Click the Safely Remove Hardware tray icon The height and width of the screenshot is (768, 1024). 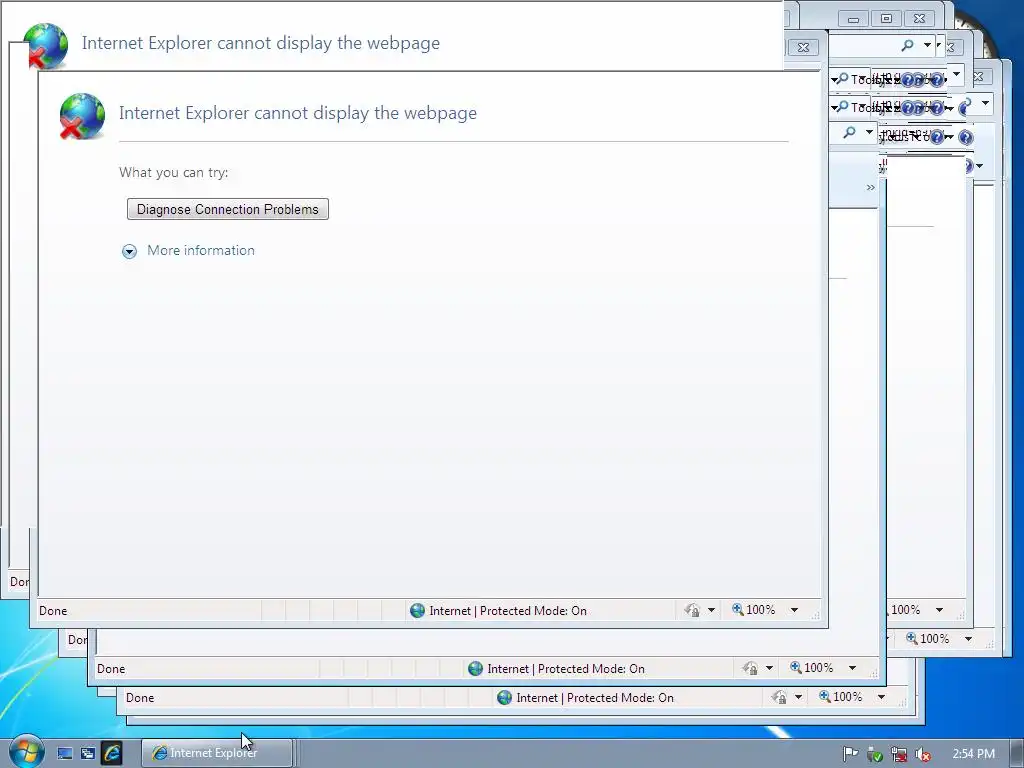[x=874, y=755]
